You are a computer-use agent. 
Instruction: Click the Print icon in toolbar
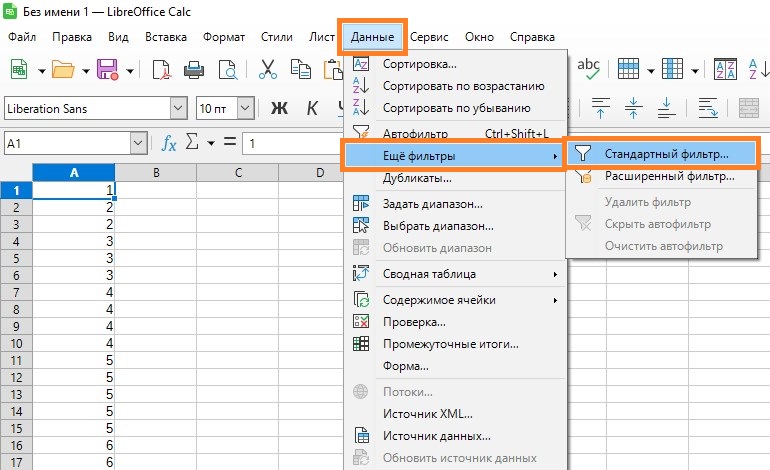[194, 70]
